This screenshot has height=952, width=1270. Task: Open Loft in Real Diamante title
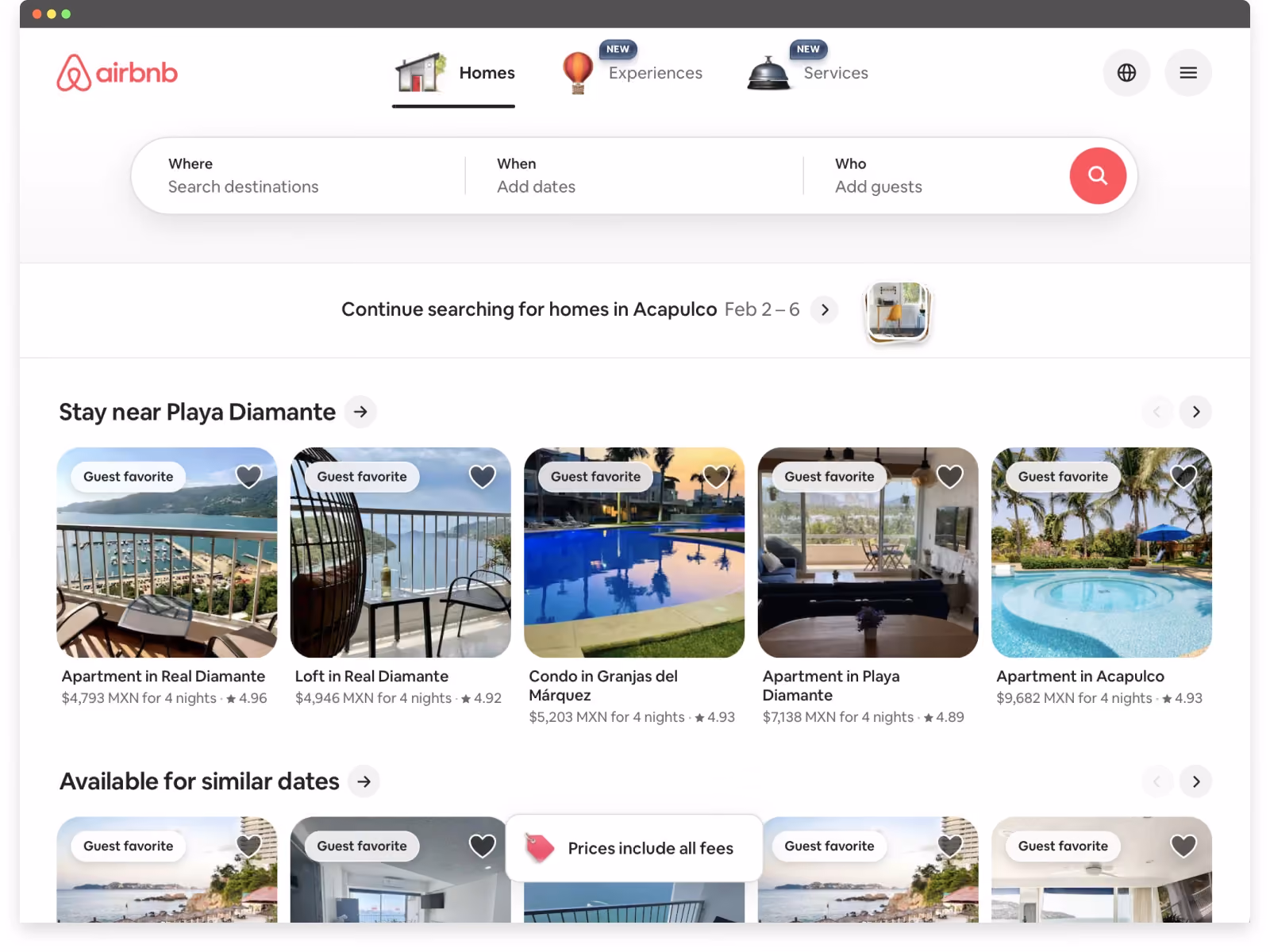371,676
